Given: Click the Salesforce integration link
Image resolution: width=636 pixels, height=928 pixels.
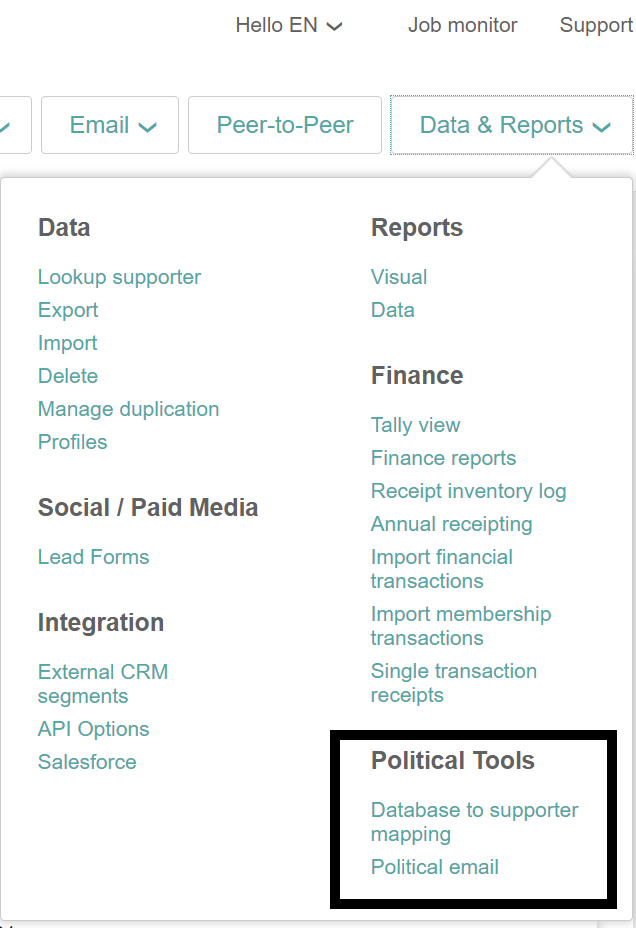Looking at the screenshot, I should point(87,762).
